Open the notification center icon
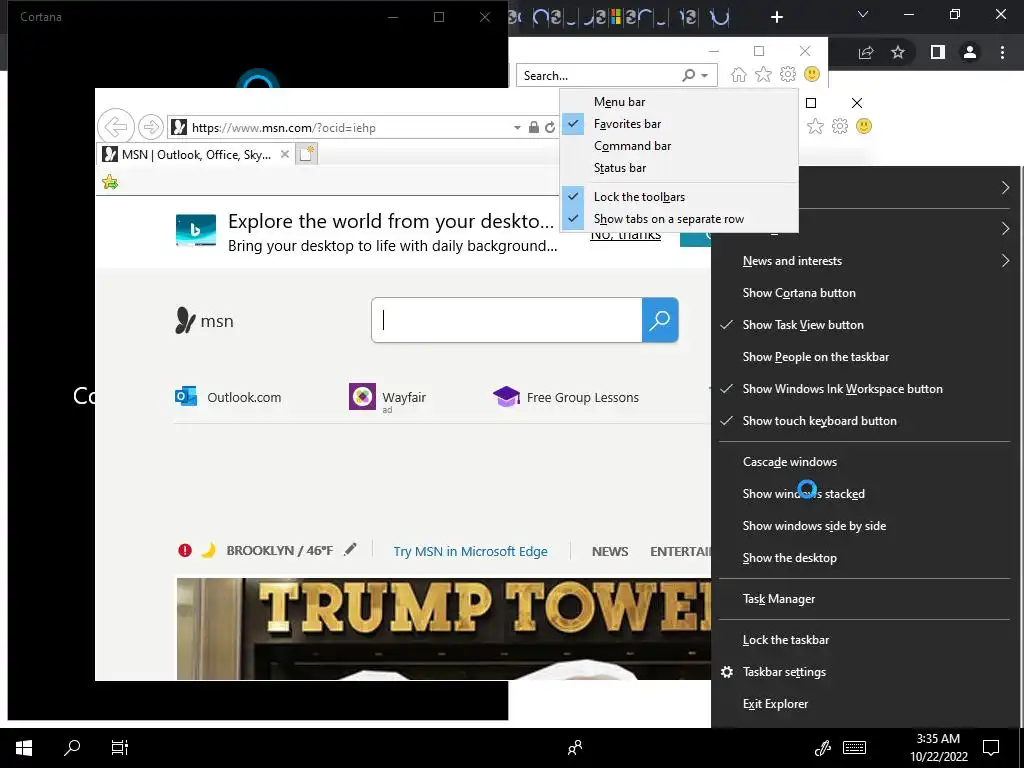The image size is (1024, 768). click(991, 748)
